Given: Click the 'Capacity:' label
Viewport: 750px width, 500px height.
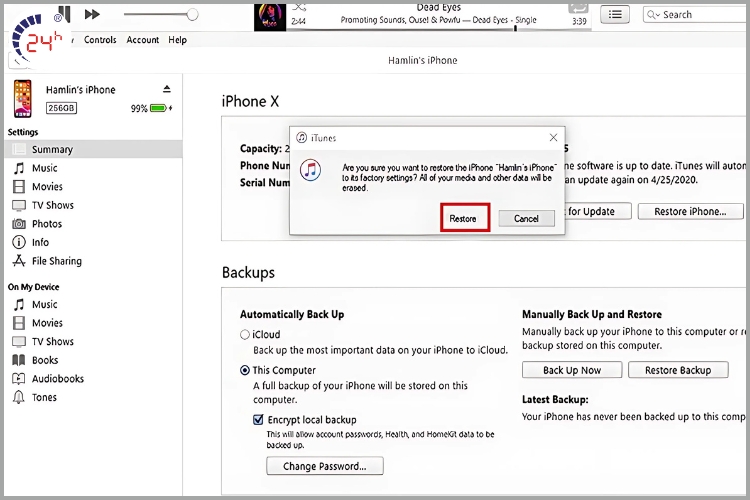Looking at the screenshot, I should (x=261, y=149).
